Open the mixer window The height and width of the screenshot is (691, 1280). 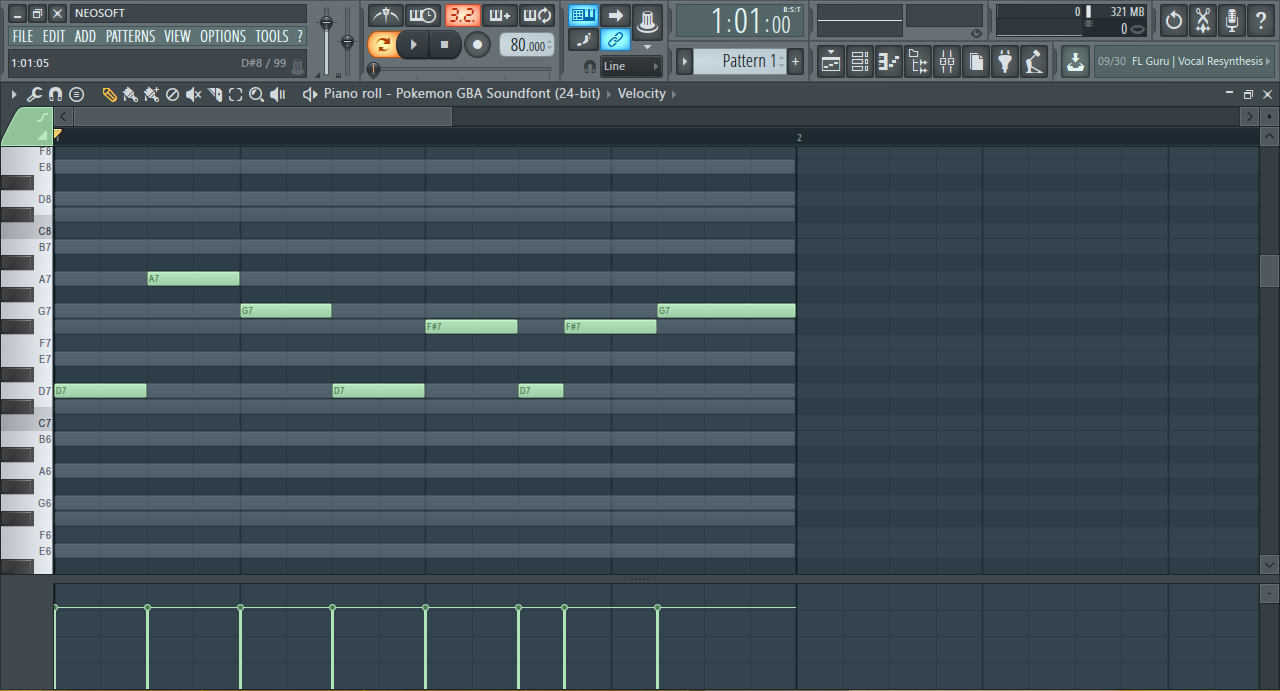point(946,62)
